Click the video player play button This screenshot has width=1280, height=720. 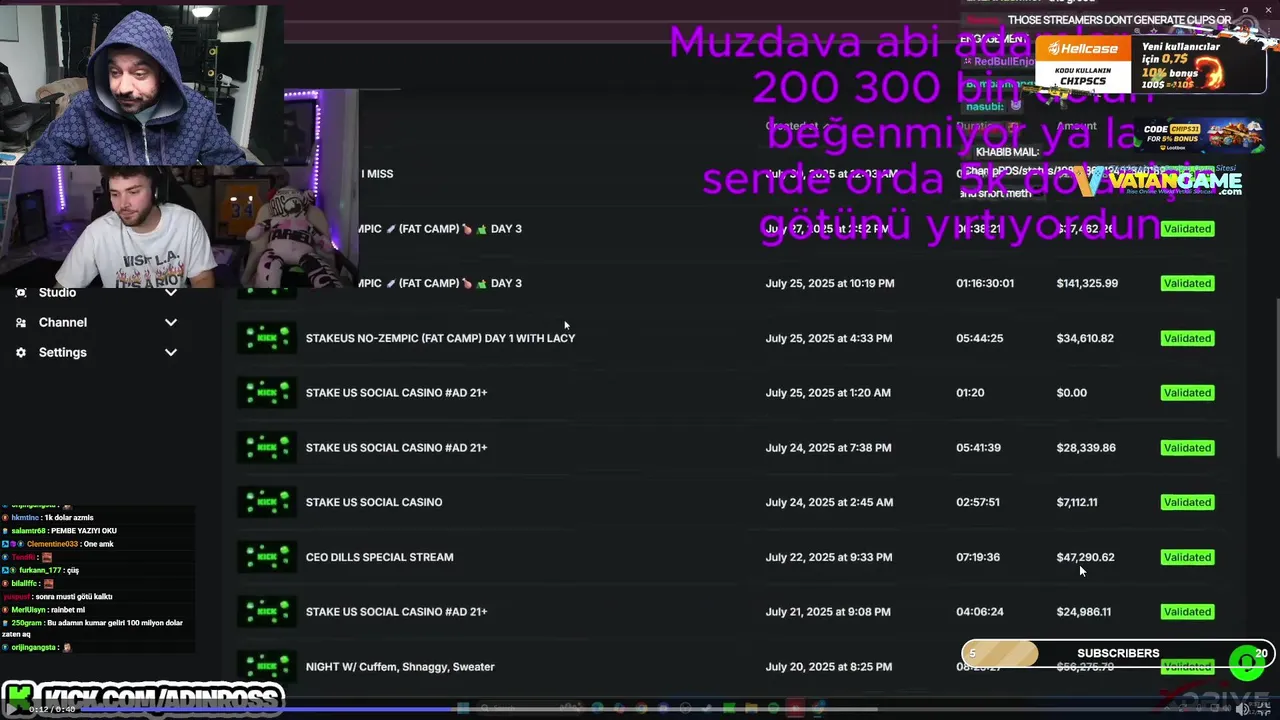pyautogui.click(x=13, y=709)
